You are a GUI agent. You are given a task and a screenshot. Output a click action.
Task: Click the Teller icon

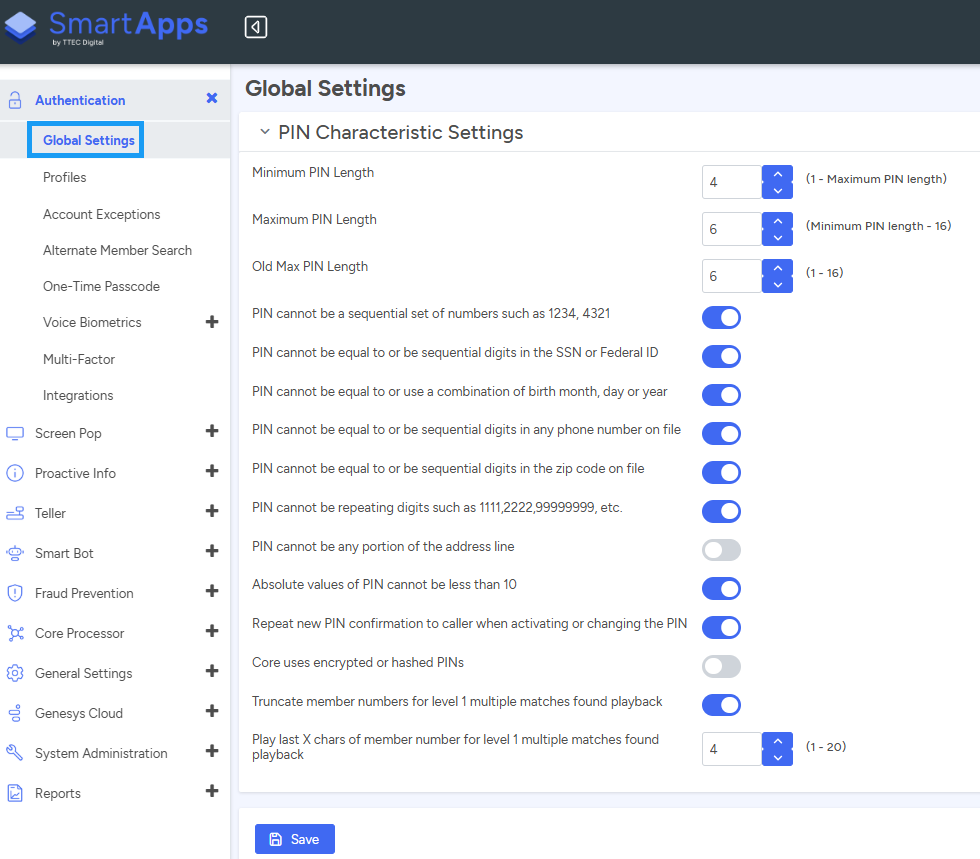tap(15, 513)
